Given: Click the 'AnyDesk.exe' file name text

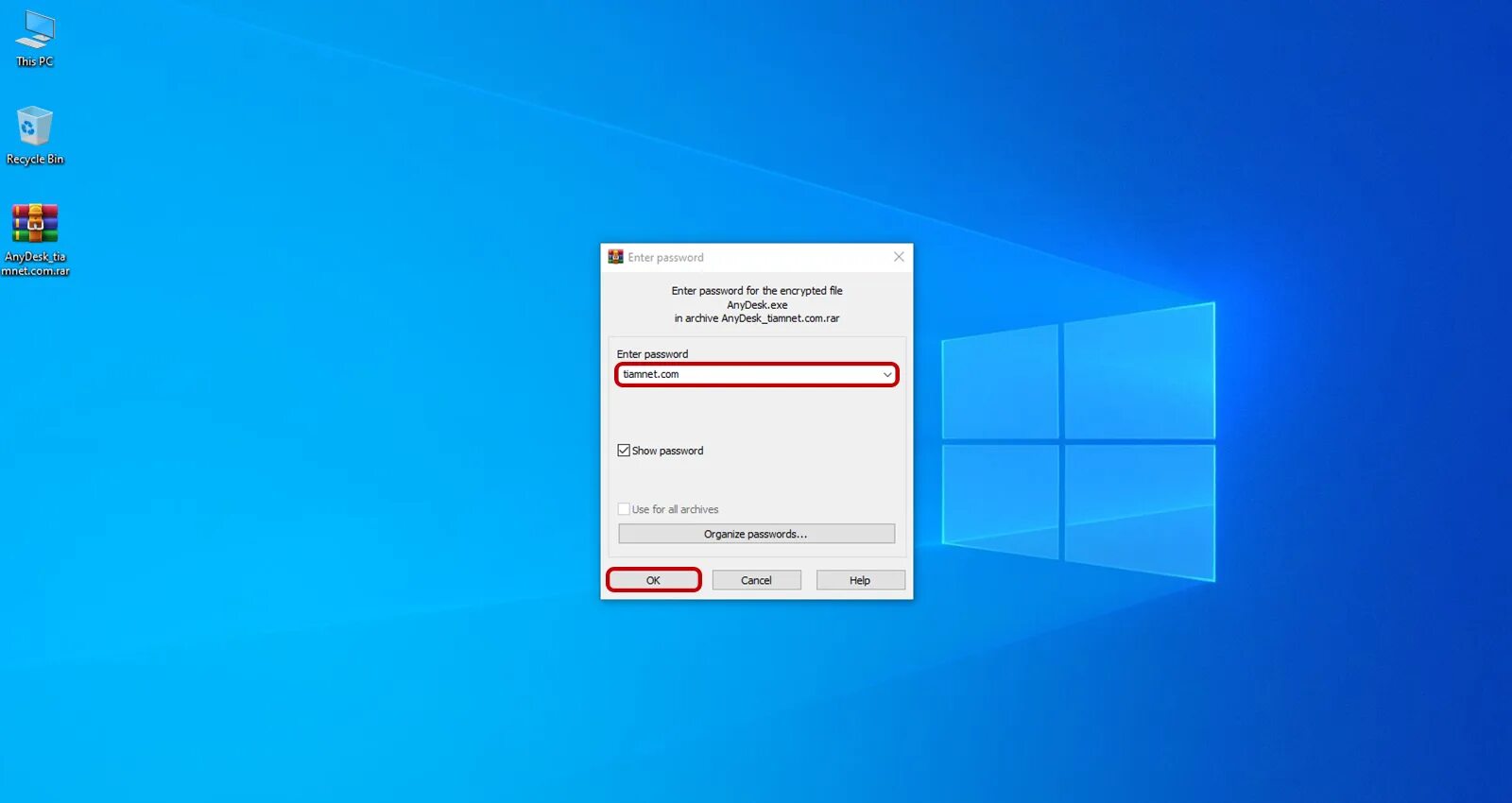Looking at the screenshot, I should 757,305.
